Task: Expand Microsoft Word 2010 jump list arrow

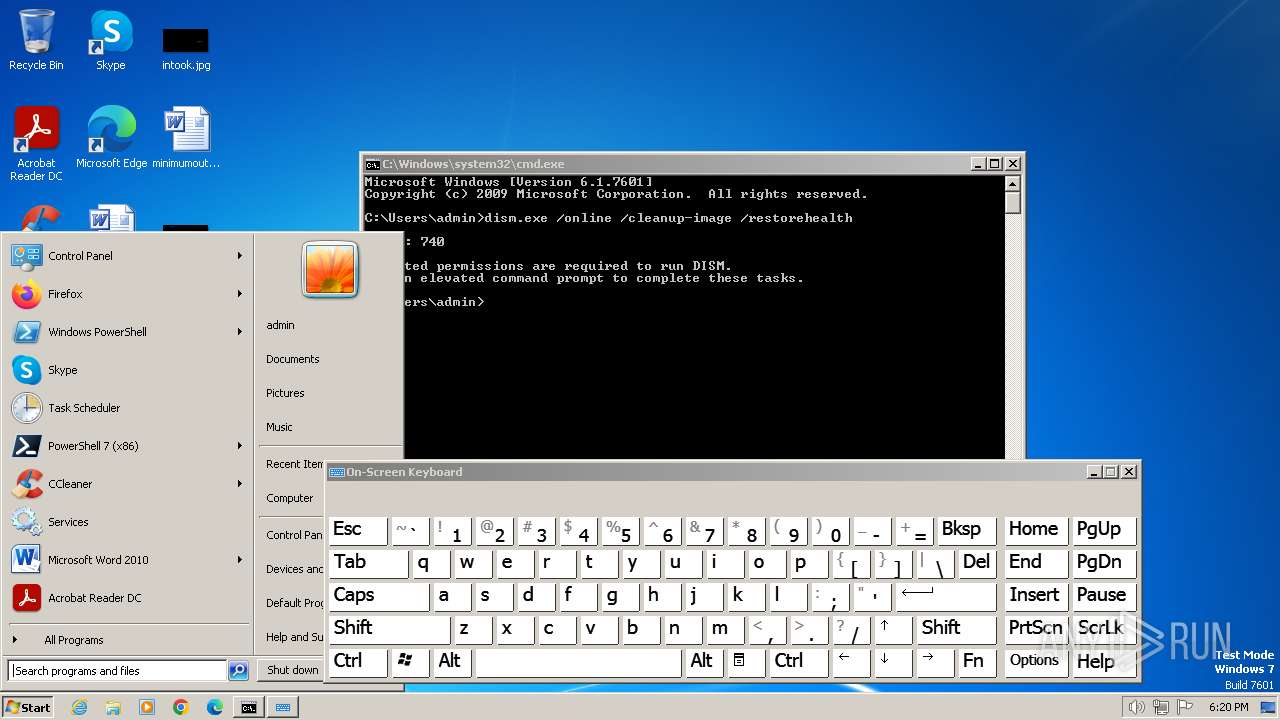Action: click(x=240, y=560)
